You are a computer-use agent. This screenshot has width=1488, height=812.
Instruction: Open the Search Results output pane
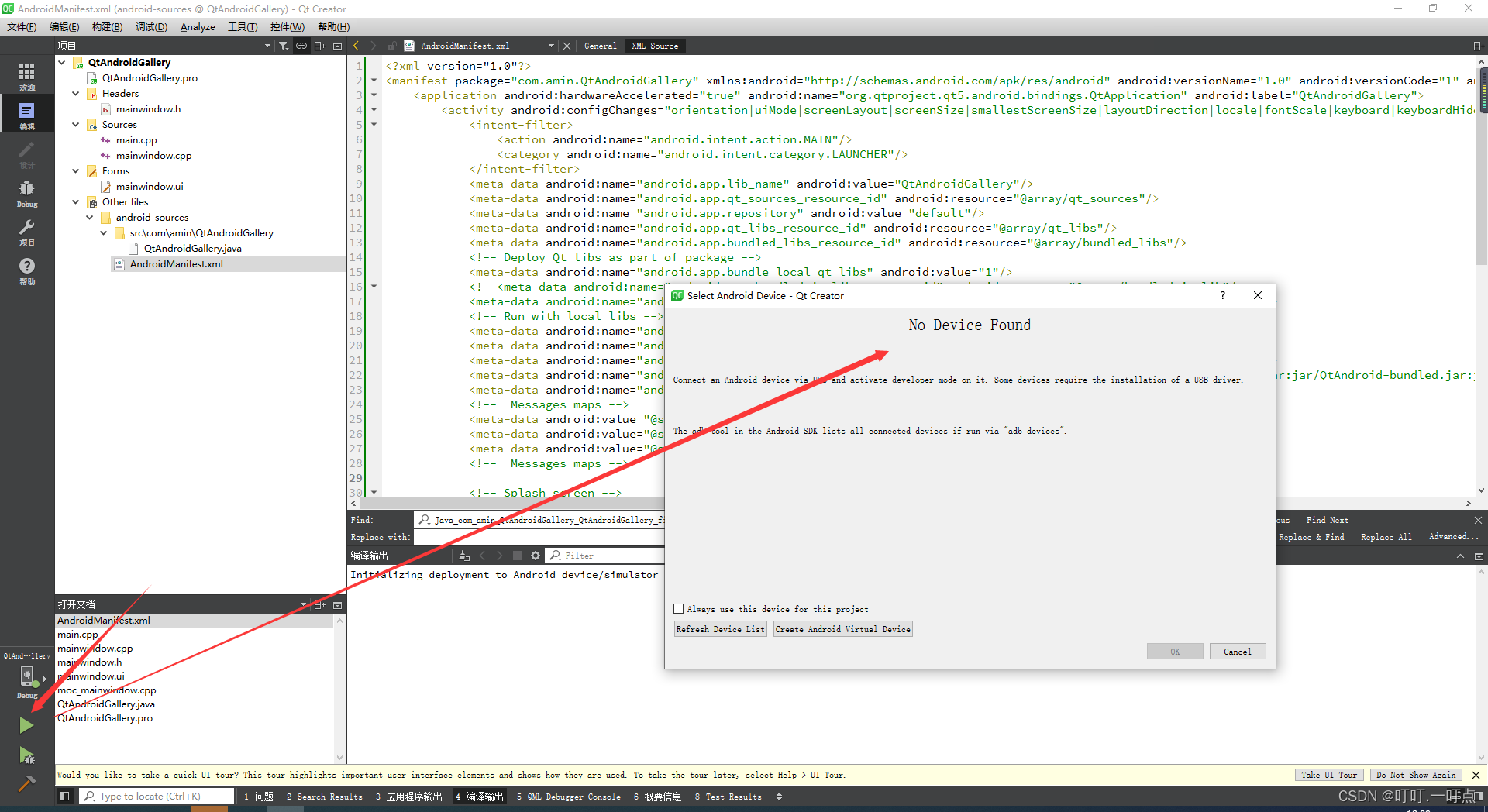coord(324,797)
